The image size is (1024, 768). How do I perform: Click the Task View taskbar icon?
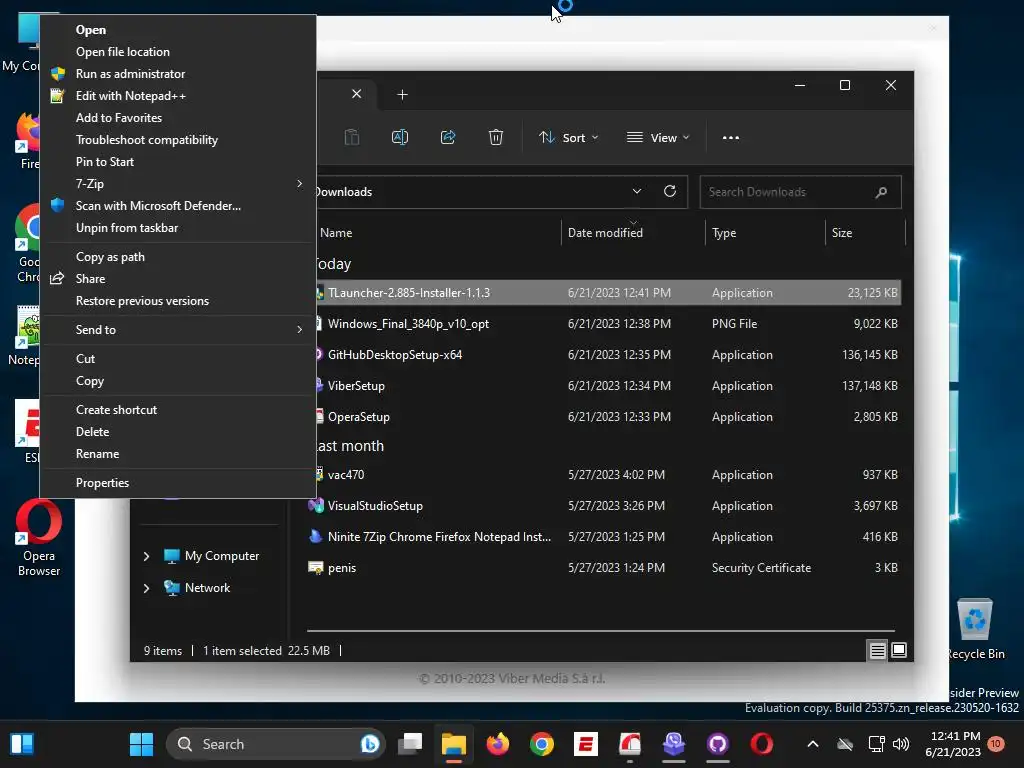[x=410, y=744]
